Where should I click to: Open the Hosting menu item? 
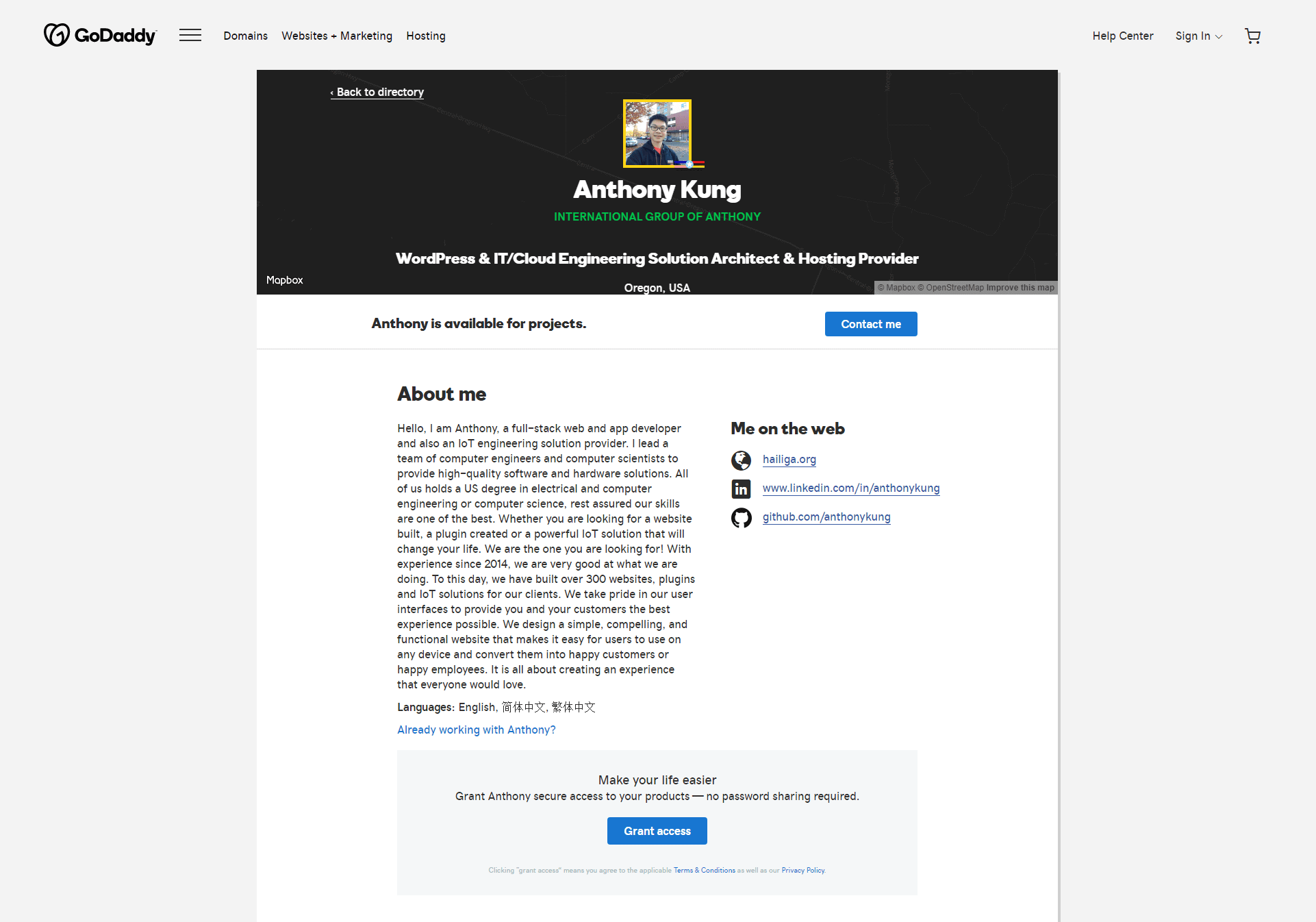425,36
